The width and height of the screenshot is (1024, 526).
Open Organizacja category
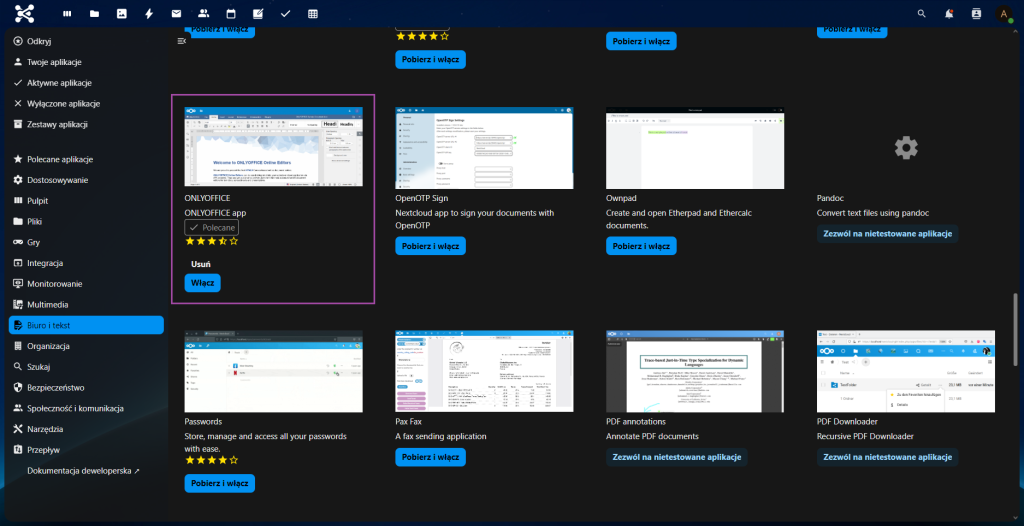click(86, 346)
